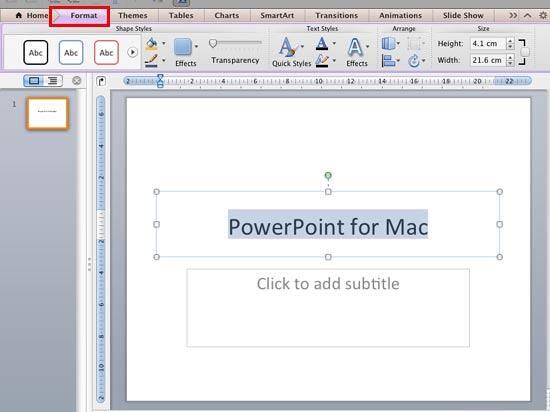Click the Align objects icon
Viewport: 550px width, 412px height.
click(x=388, y=61)
